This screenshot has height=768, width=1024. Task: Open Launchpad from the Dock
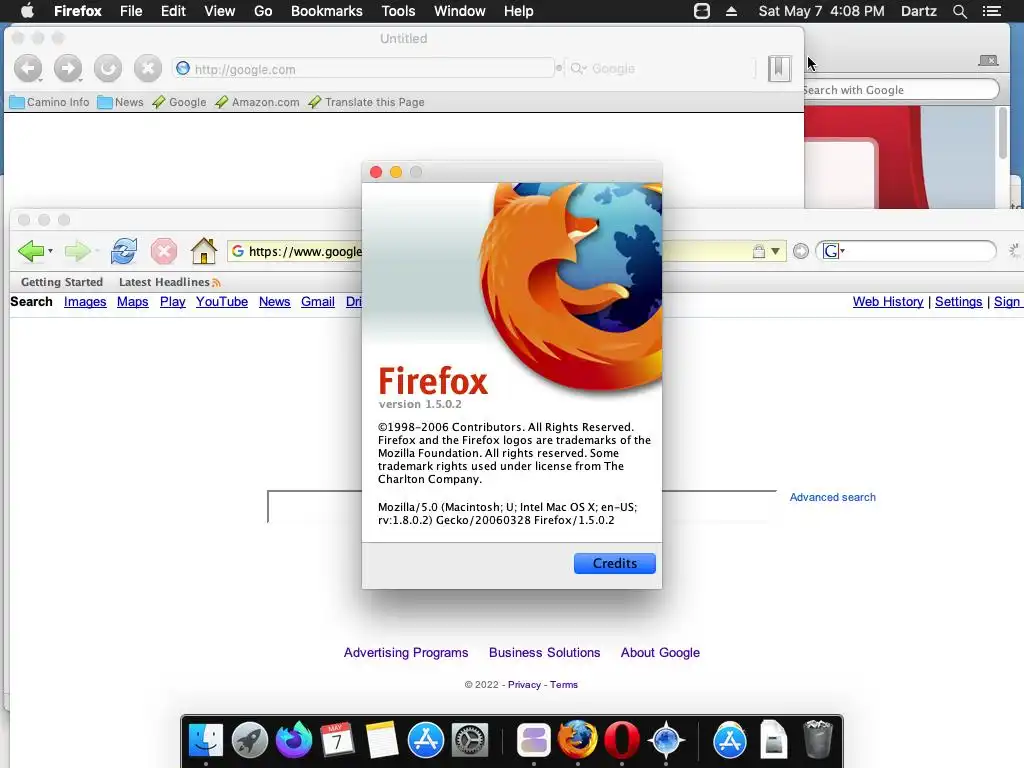point(249,741)
